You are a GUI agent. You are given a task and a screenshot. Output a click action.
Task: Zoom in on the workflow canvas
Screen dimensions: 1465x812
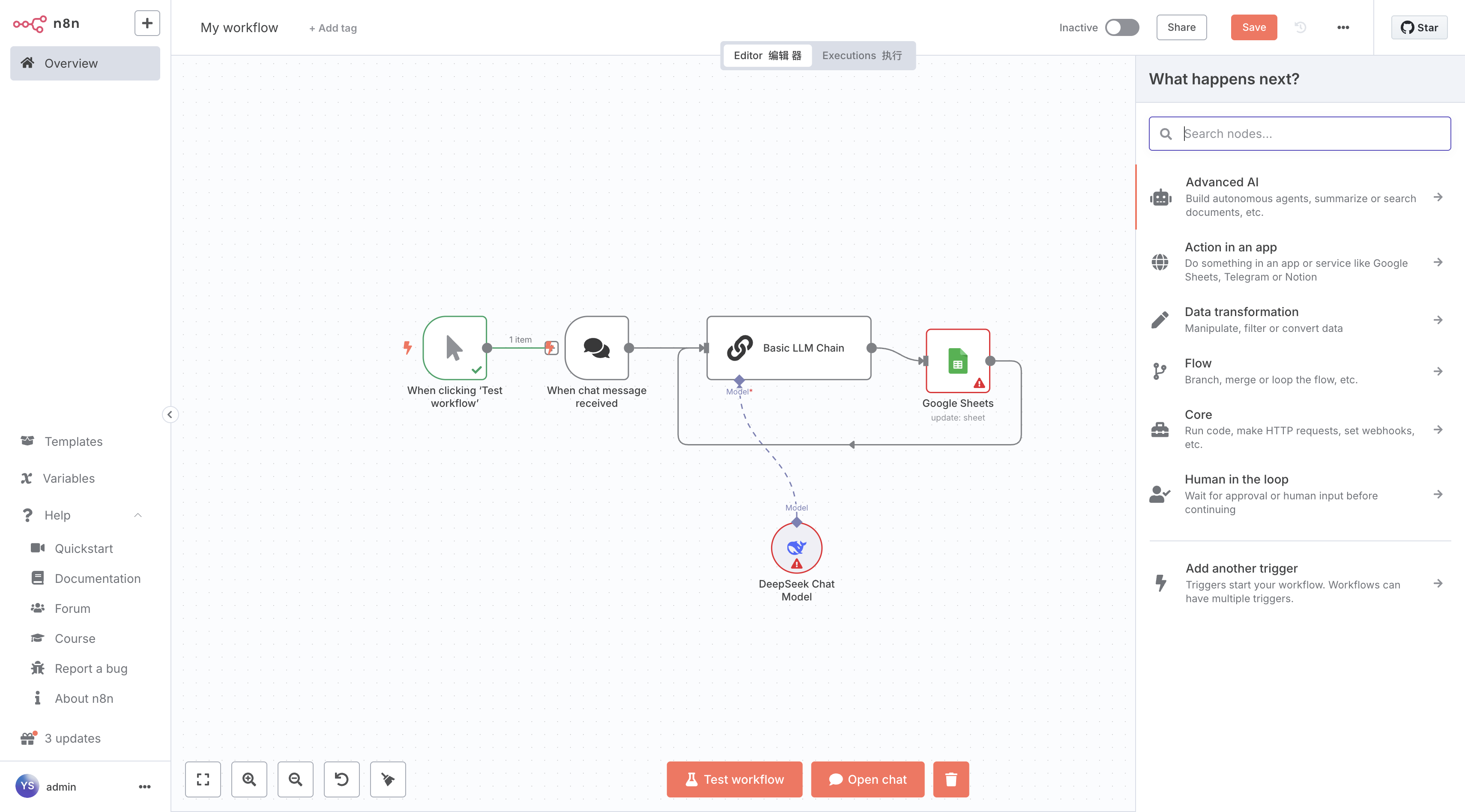249,779
